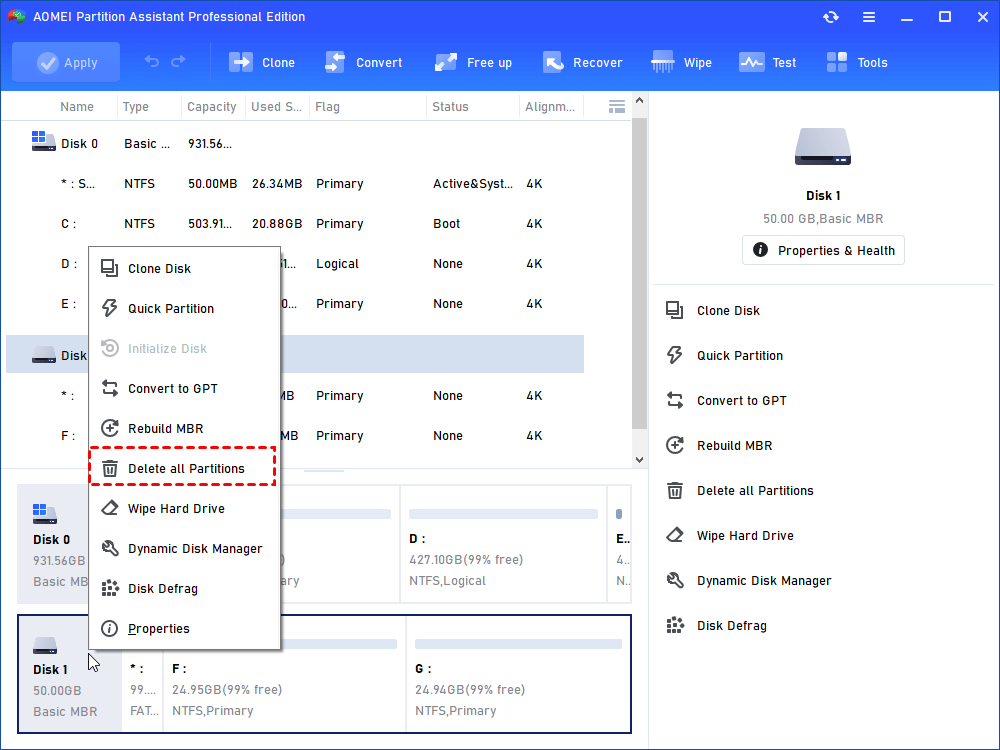Viewport: 1000px width, 750px height.
Task: Select the F: 24.95GB block in disk map
Action: (x=284, y=674)
